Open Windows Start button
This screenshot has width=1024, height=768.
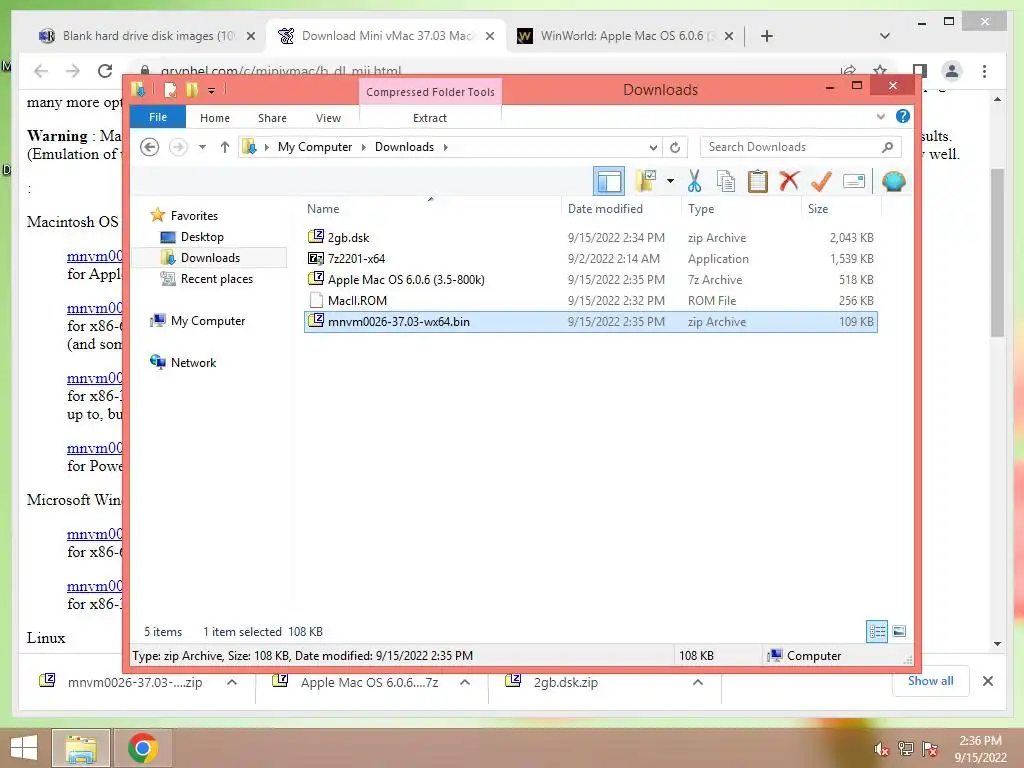coord(24,748)
